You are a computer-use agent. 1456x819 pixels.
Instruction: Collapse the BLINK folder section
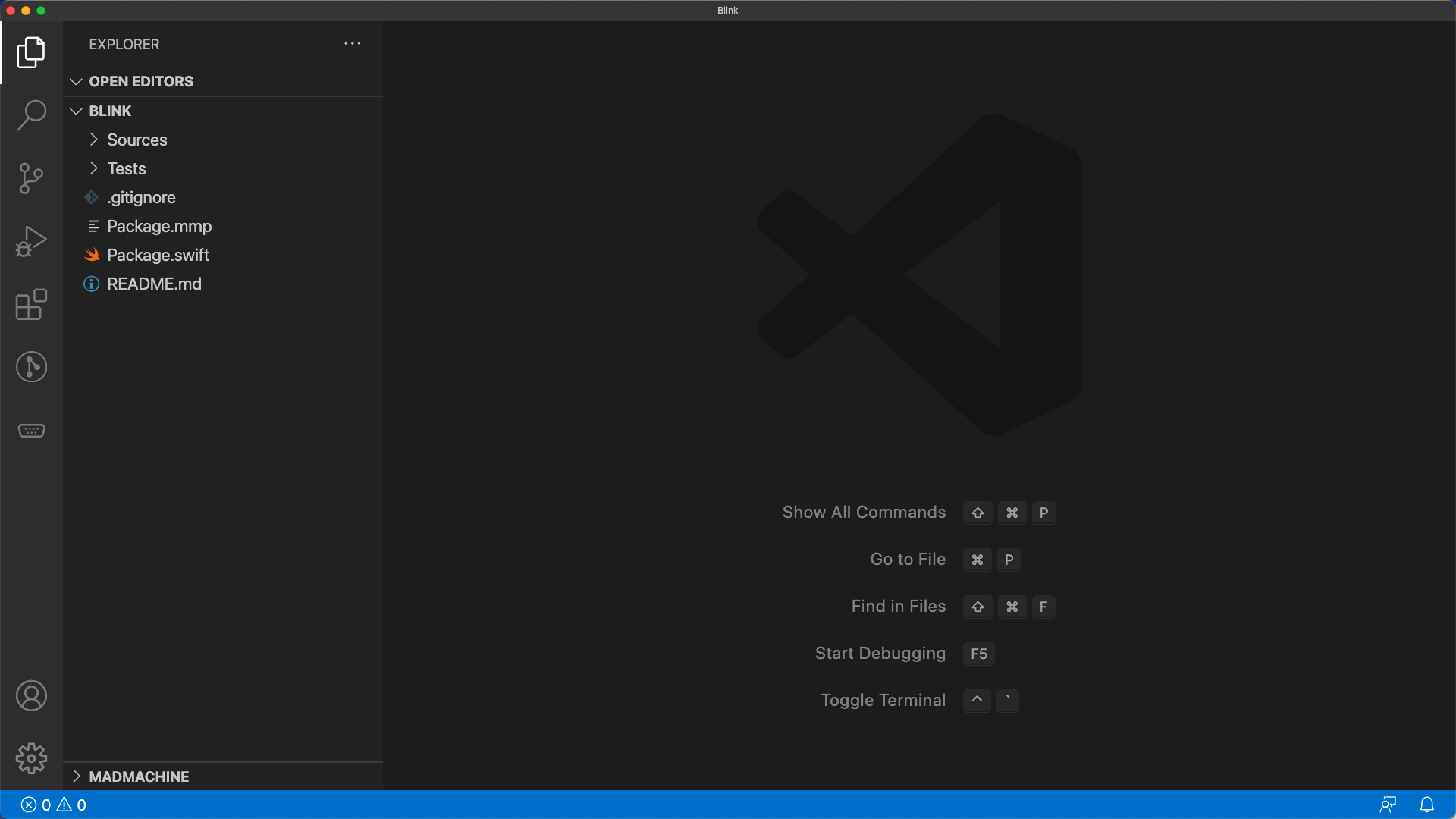click(76, 111)
